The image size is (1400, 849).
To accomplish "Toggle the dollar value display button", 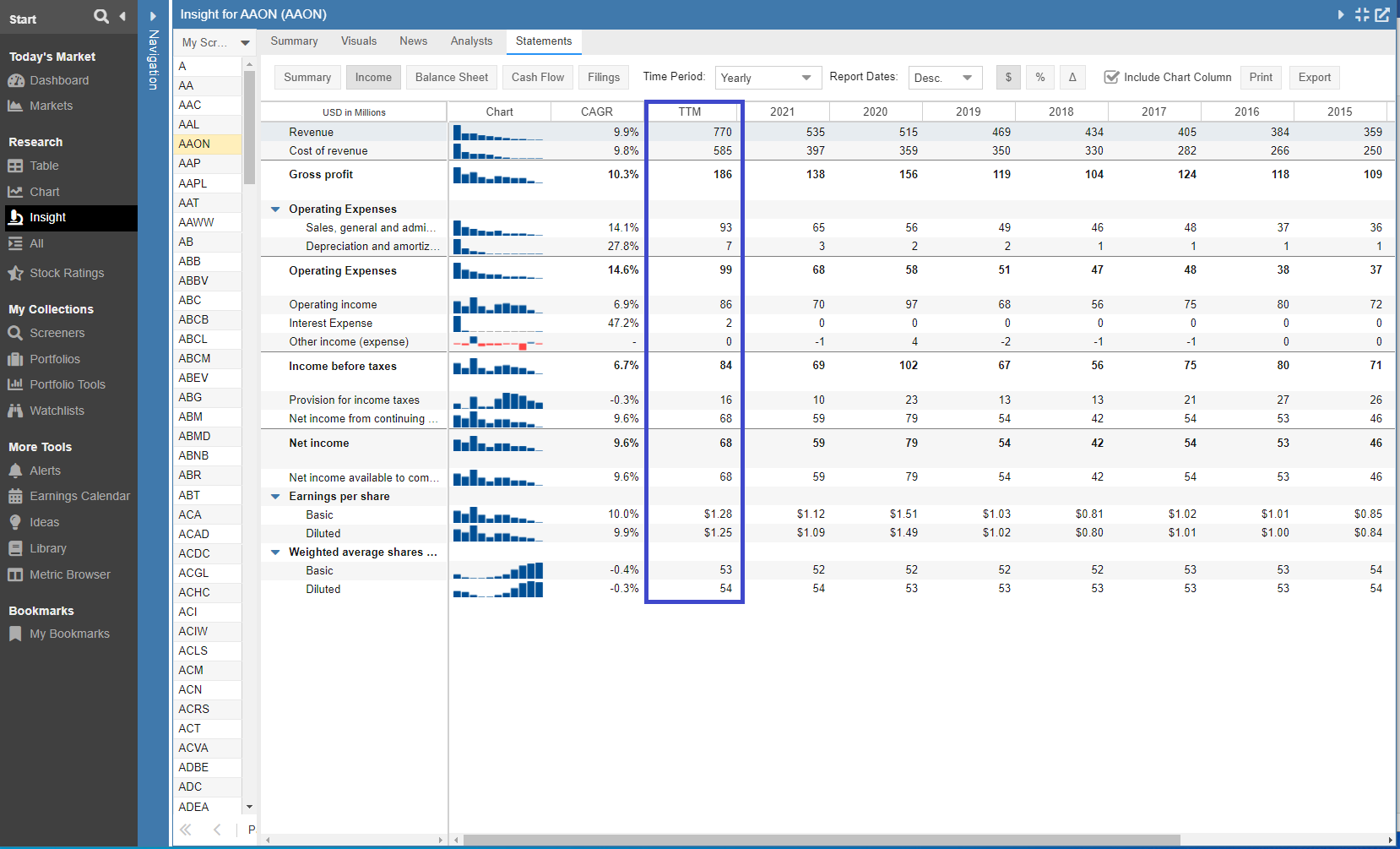I will tap(1008, 77).
